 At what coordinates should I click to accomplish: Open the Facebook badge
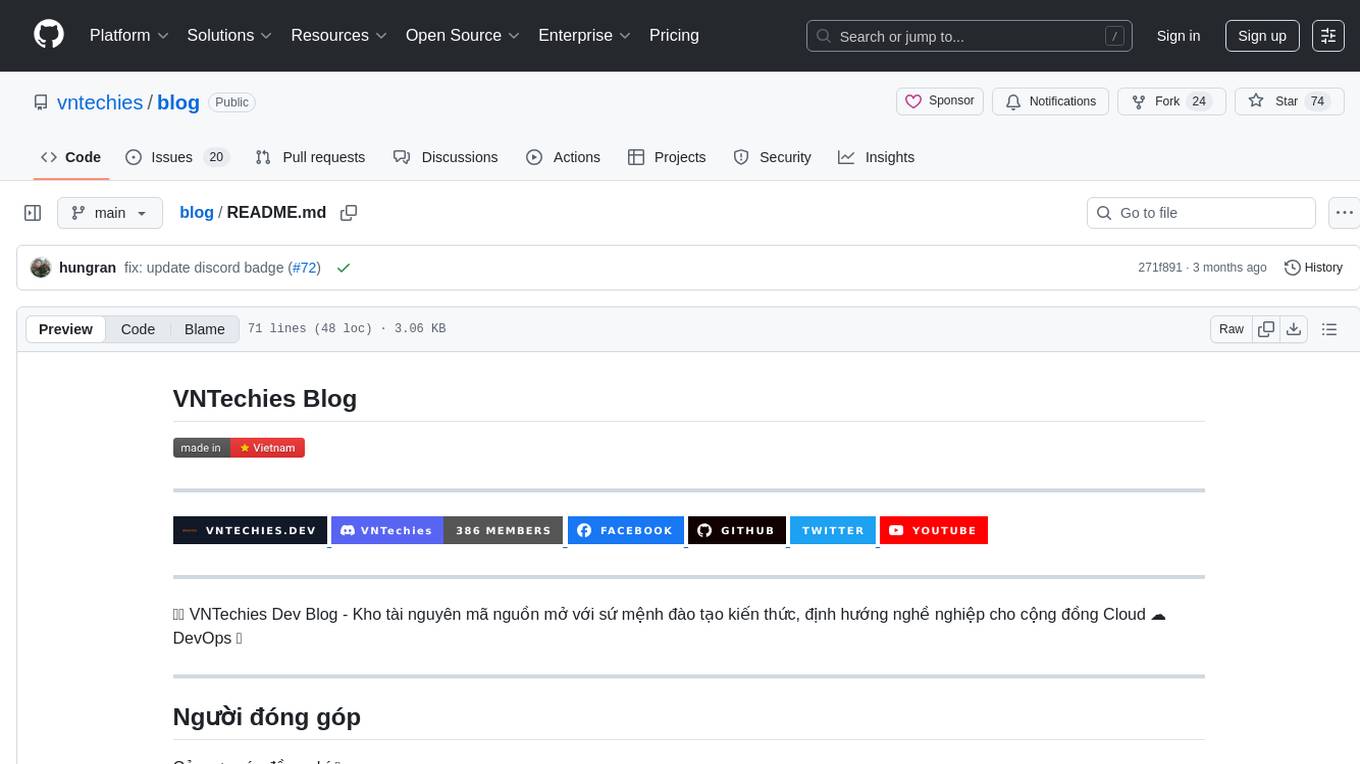(626, 530)
